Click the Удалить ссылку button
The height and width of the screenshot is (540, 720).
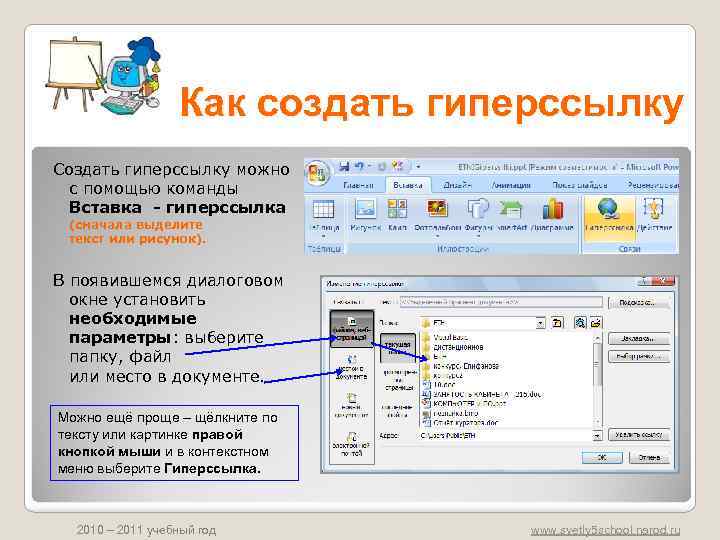coord(639,434)
